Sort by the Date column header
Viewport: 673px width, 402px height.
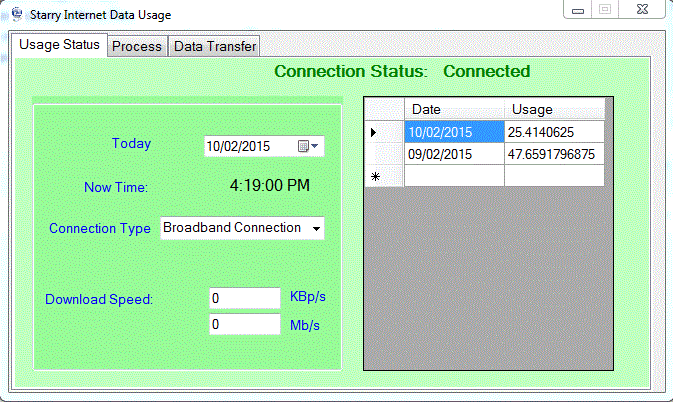[454, 109]
